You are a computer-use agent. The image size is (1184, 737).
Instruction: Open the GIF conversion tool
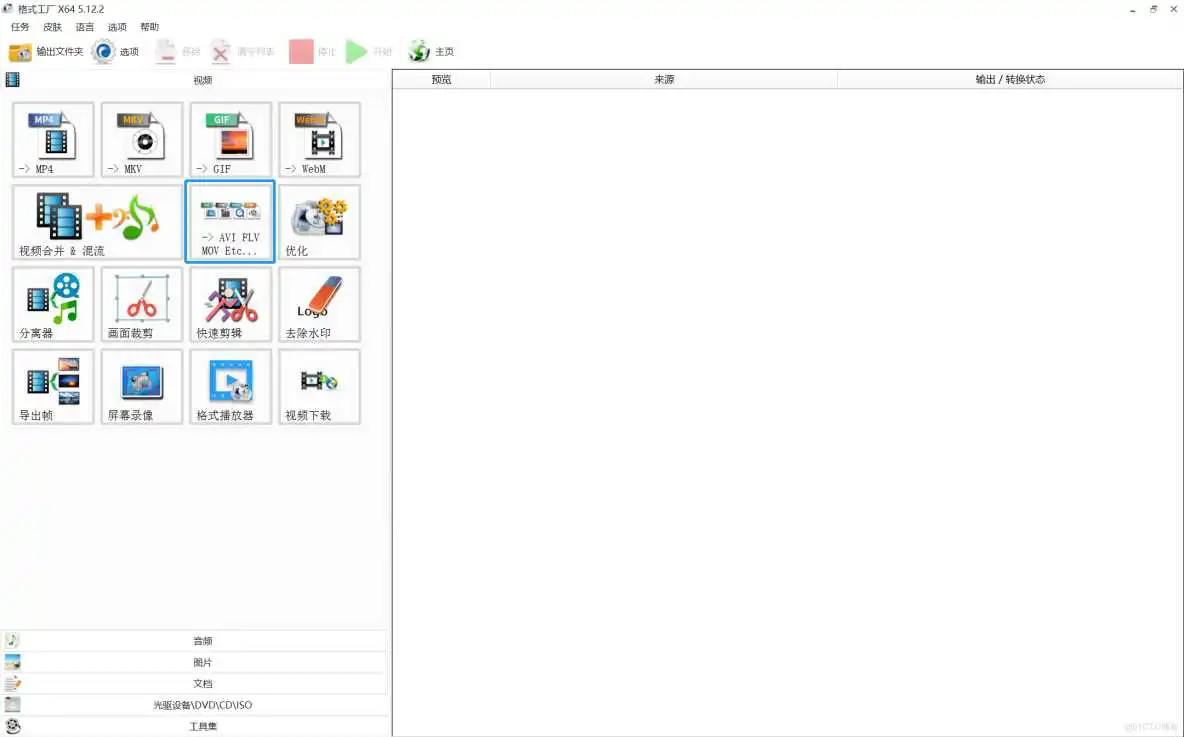pos(230,139)
